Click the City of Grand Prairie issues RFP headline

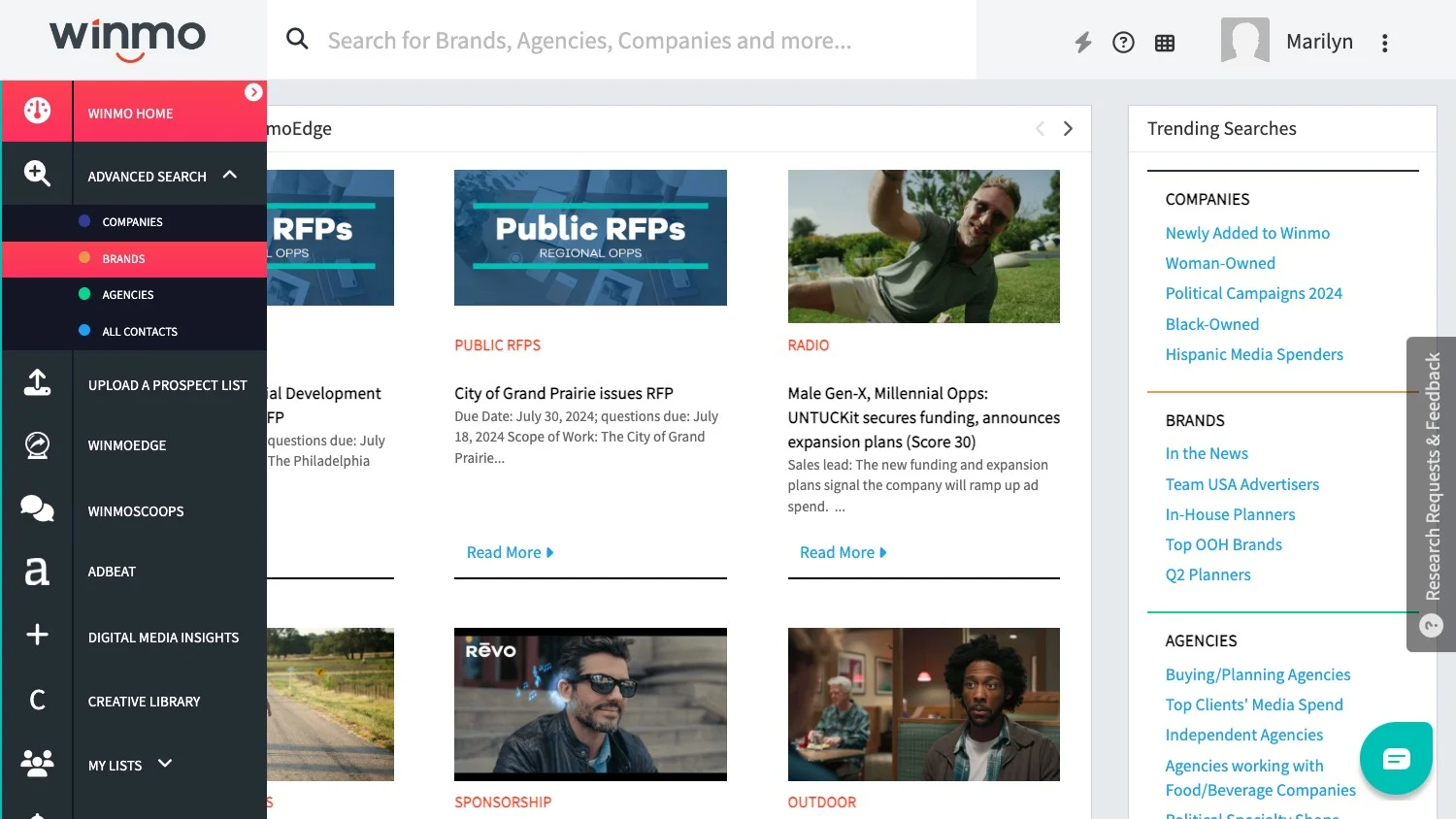(564, 393)
